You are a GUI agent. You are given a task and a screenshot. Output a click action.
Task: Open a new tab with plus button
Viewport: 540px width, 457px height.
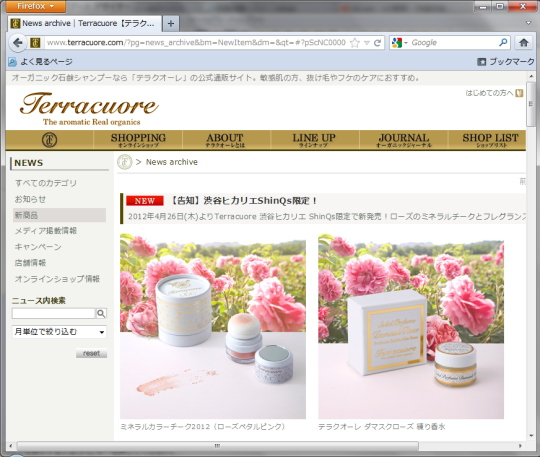point(170,23)
